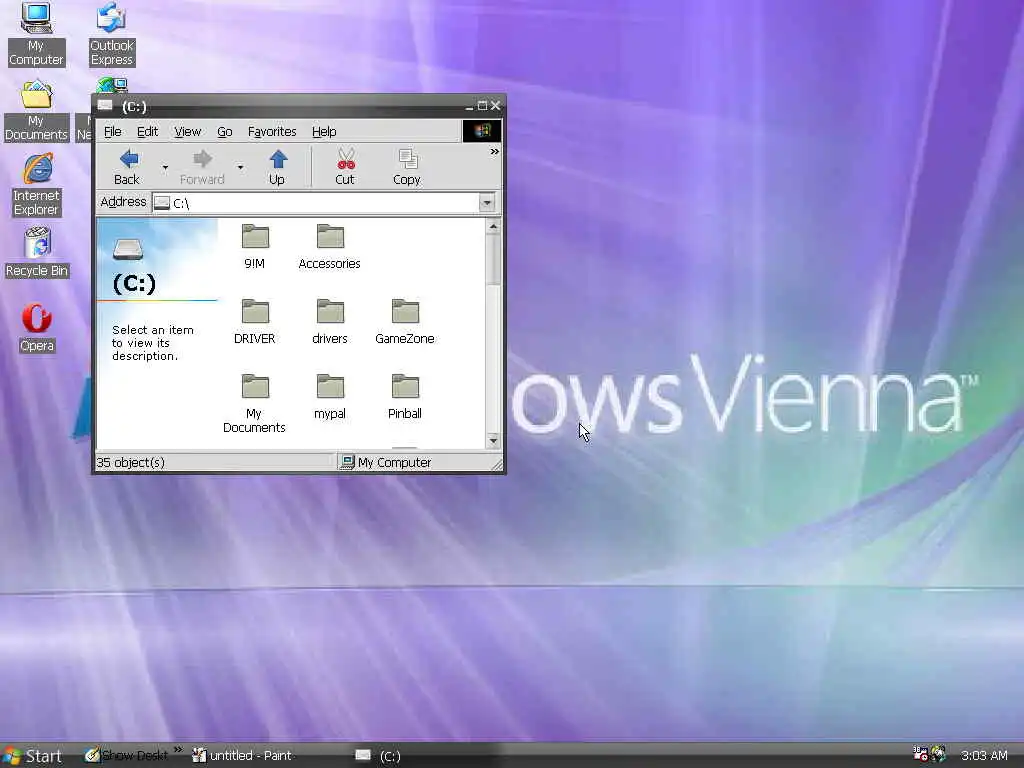Open the Forward history dropdown arrow
This screenshot has height=768, width=1024.
point(240,168)
